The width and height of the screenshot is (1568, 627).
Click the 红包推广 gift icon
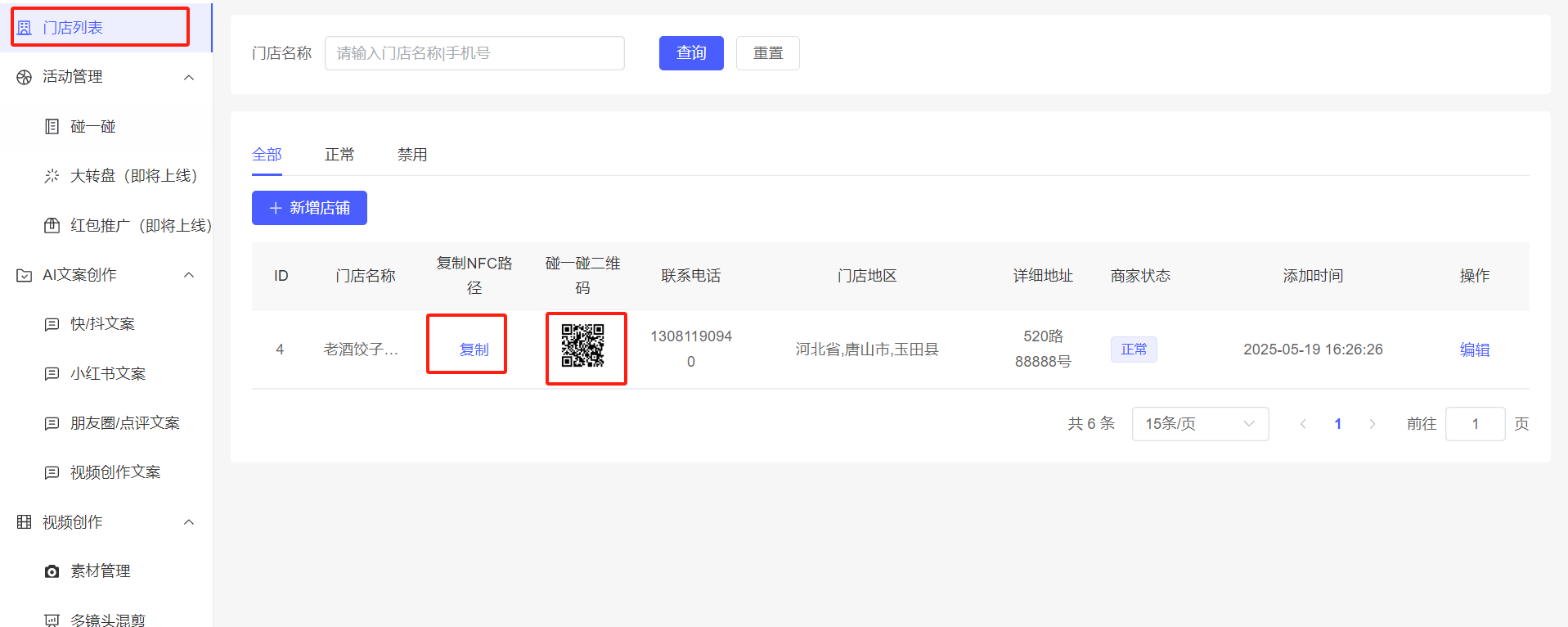pos(52,225)
